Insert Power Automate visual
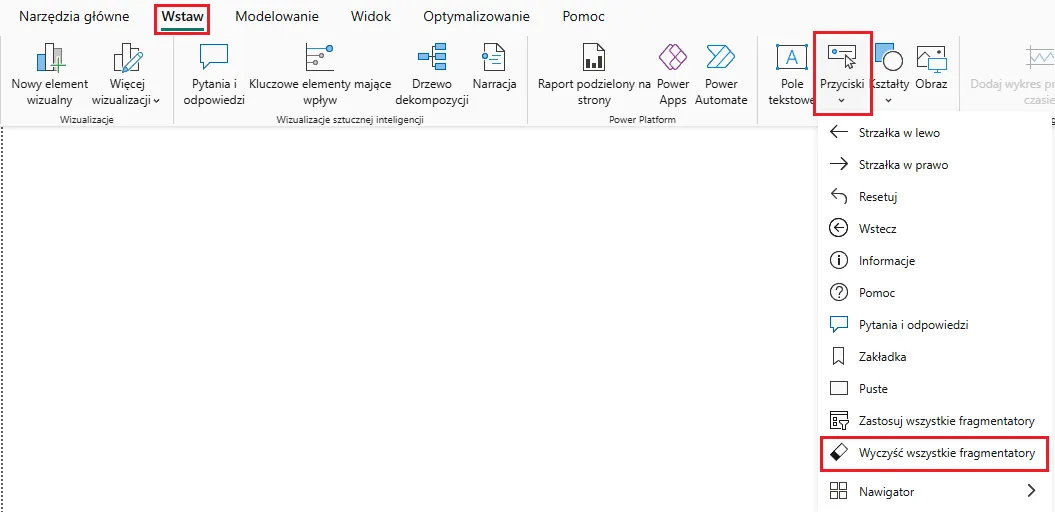 [x=720, y=58]
